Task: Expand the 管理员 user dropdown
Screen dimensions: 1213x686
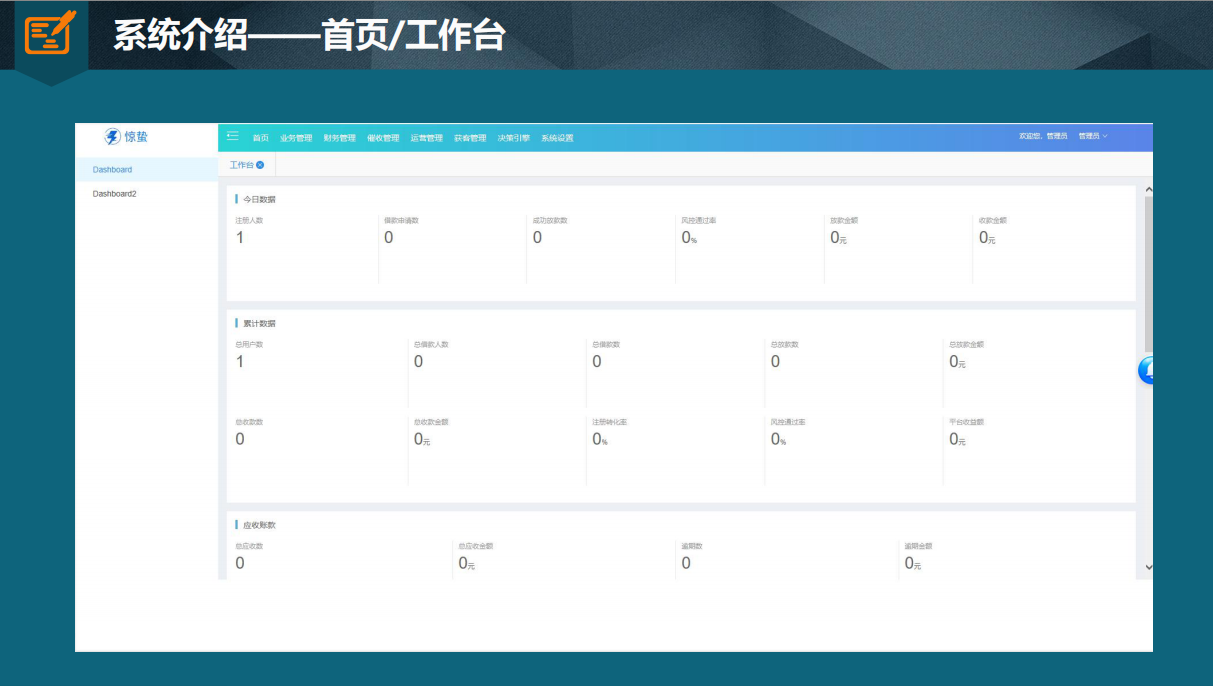Action: coord(1092,136)
